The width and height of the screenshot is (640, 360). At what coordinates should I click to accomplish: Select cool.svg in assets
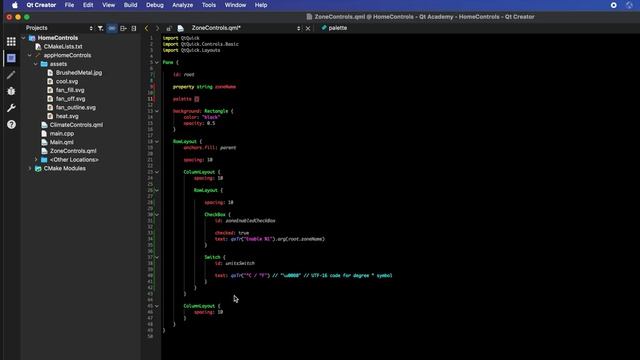pos(67,81)
